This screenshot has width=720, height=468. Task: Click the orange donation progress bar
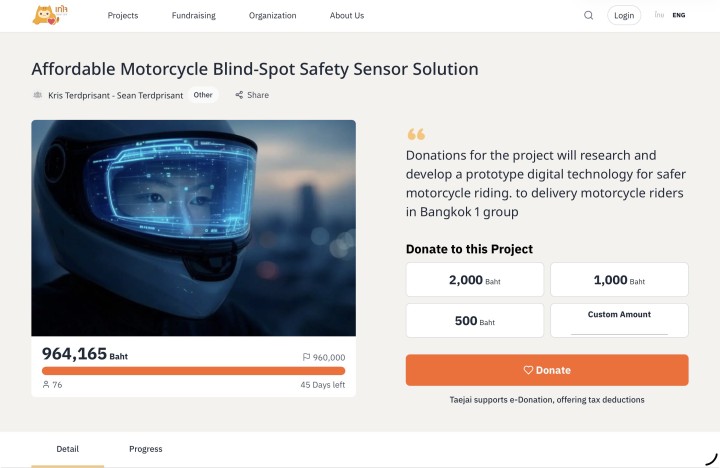(193, 371)
